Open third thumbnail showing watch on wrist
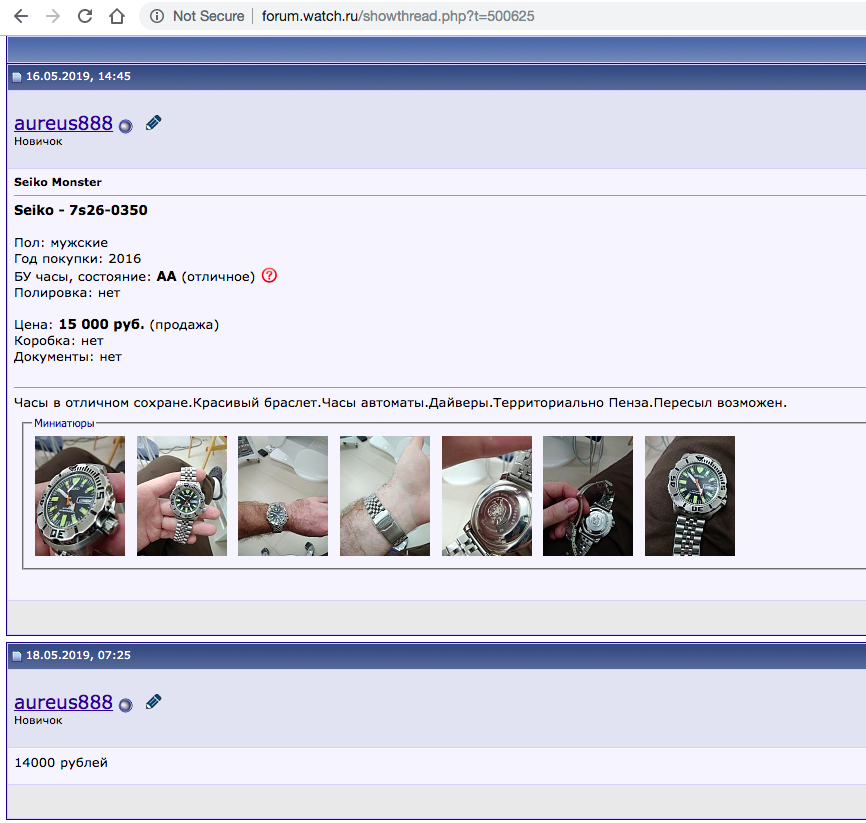 point(283,496)
